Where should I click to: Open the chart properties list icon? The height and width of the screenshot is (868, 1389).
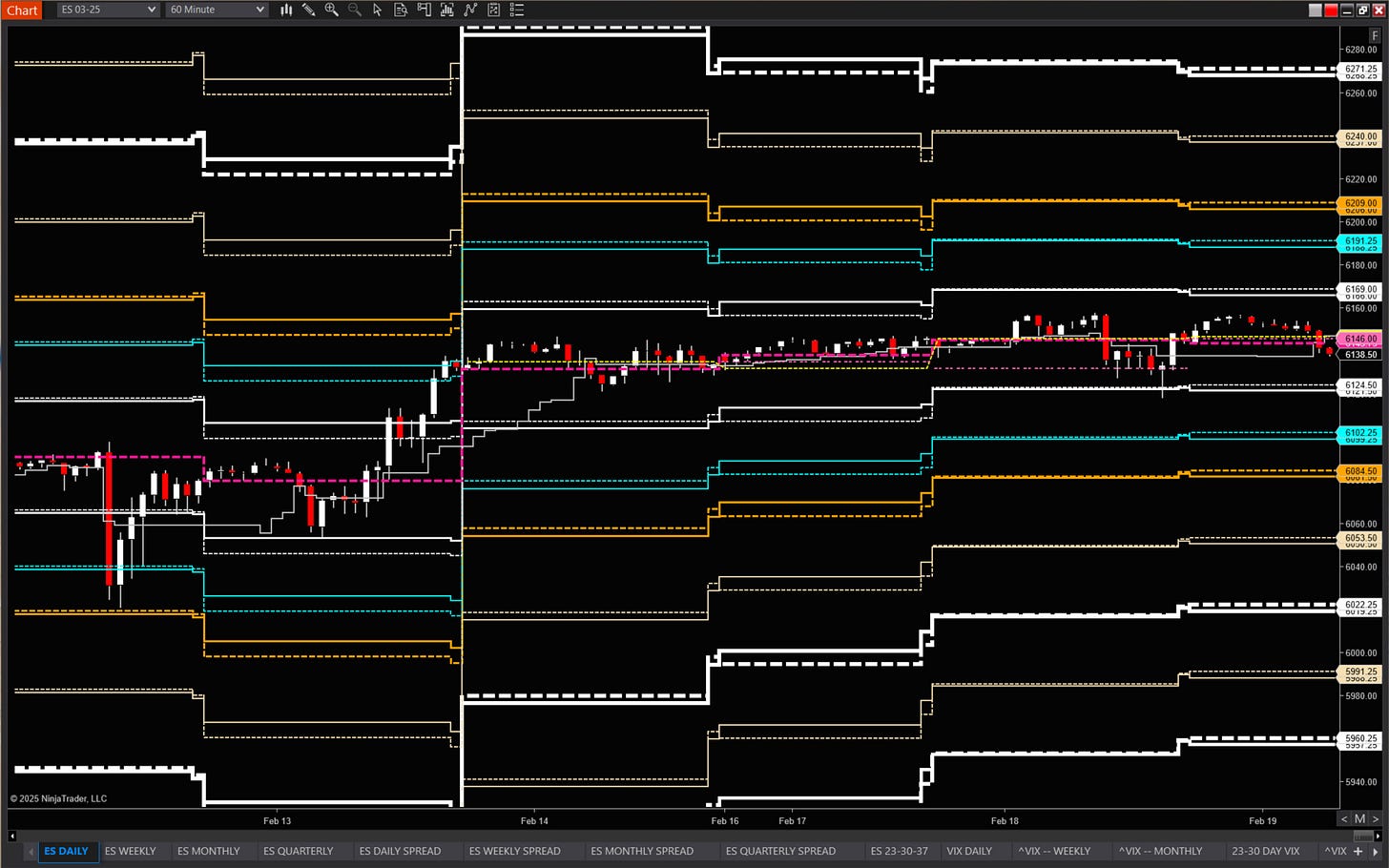pyautogui.click(x=517, y=10)
